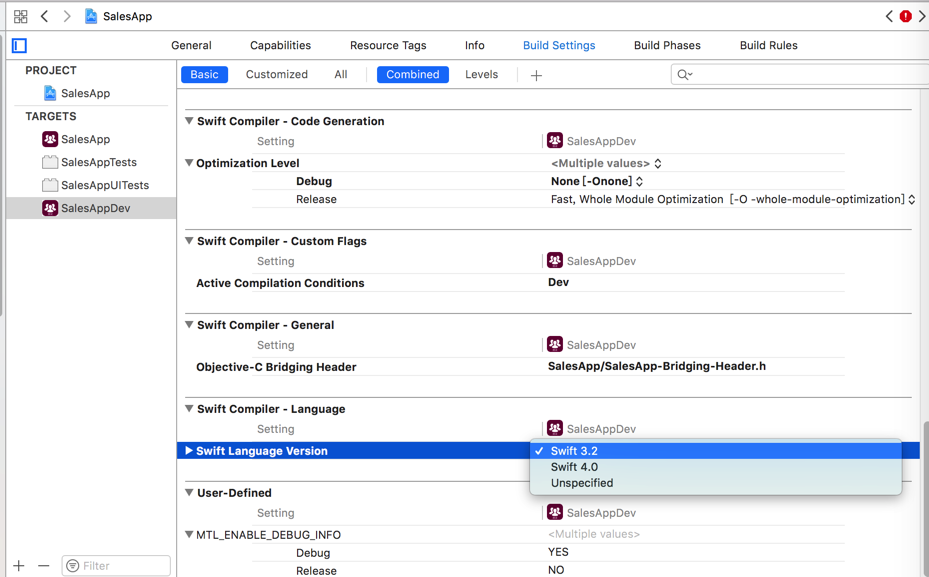The height and width of the screenshot is (577, 929).
Task: Click the red error indicator icon
Action: pos(905,16)
